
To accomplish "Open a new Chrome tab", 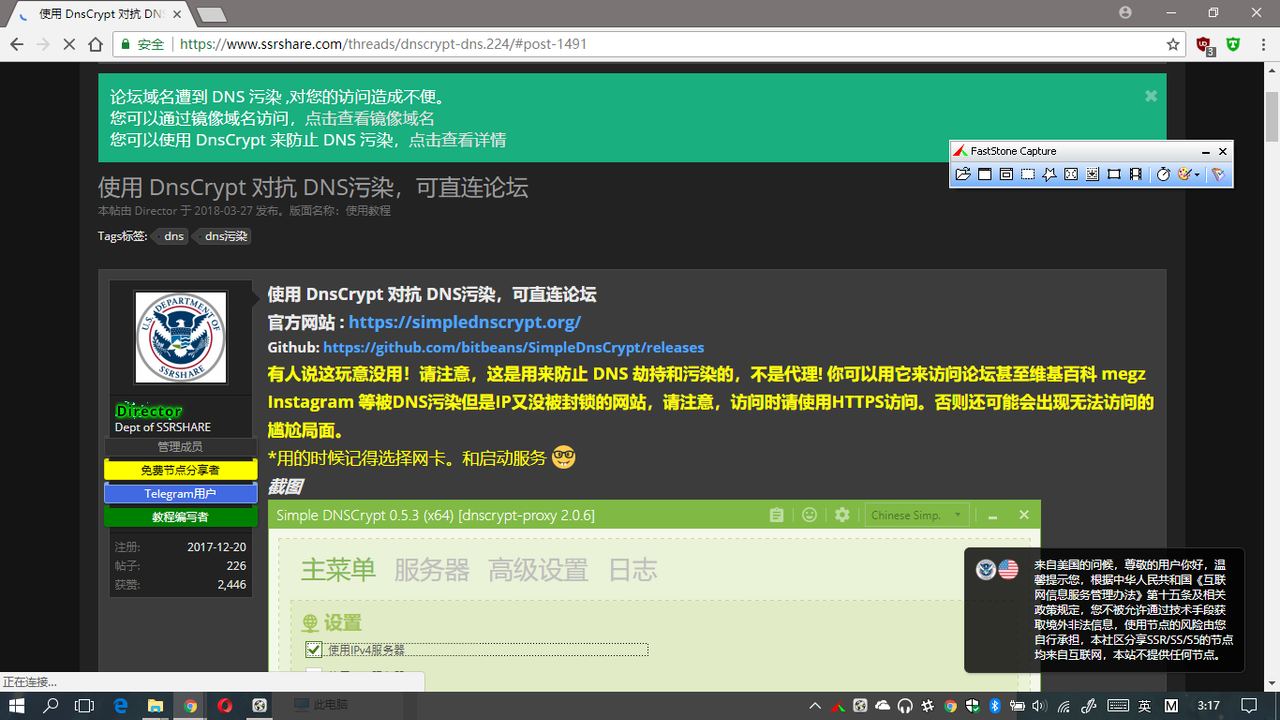I will [x=211, y=14].
